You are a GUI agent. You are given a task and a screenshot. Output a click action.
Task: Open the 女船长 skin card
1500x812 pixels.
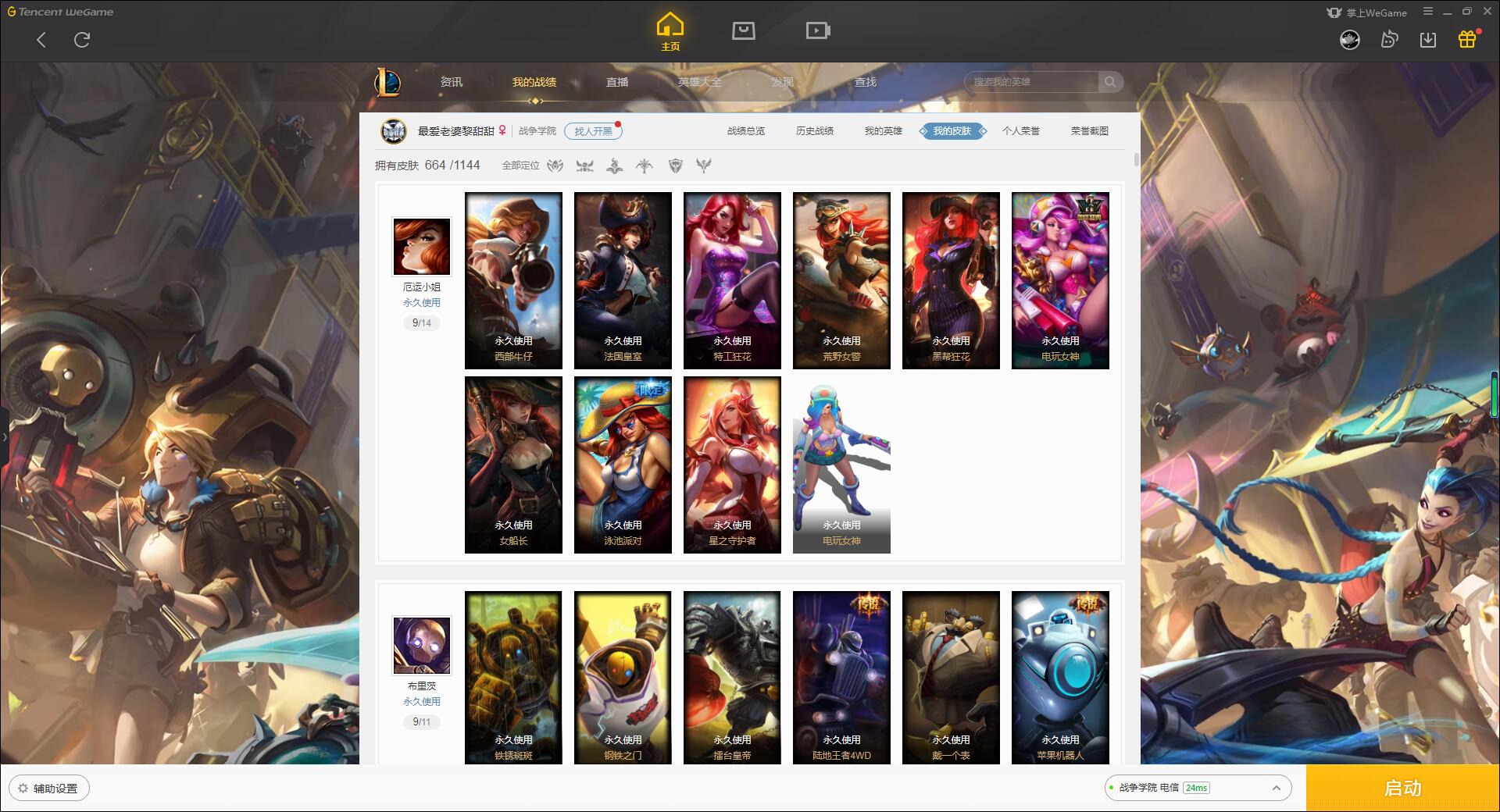[x=513, y=465]
